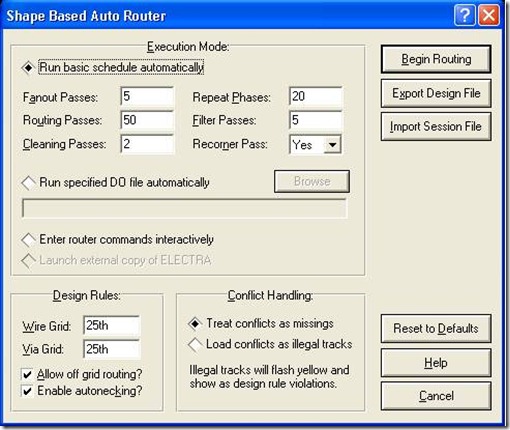
Task: Click the Filter Passes input field
Action: pyautogui.click(x=315, y=120)
